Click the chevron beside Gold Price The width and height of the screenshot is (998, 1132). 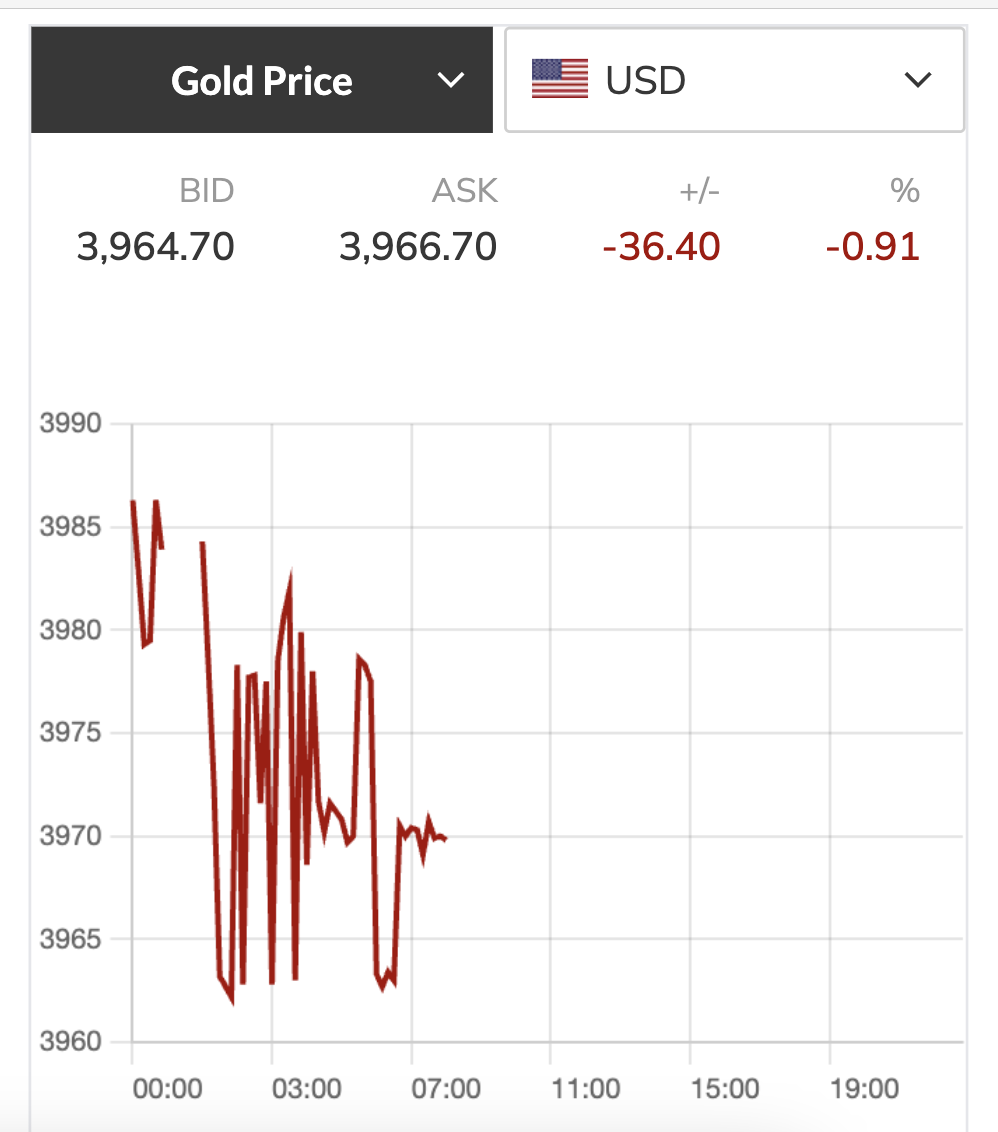tap(452, 80)
